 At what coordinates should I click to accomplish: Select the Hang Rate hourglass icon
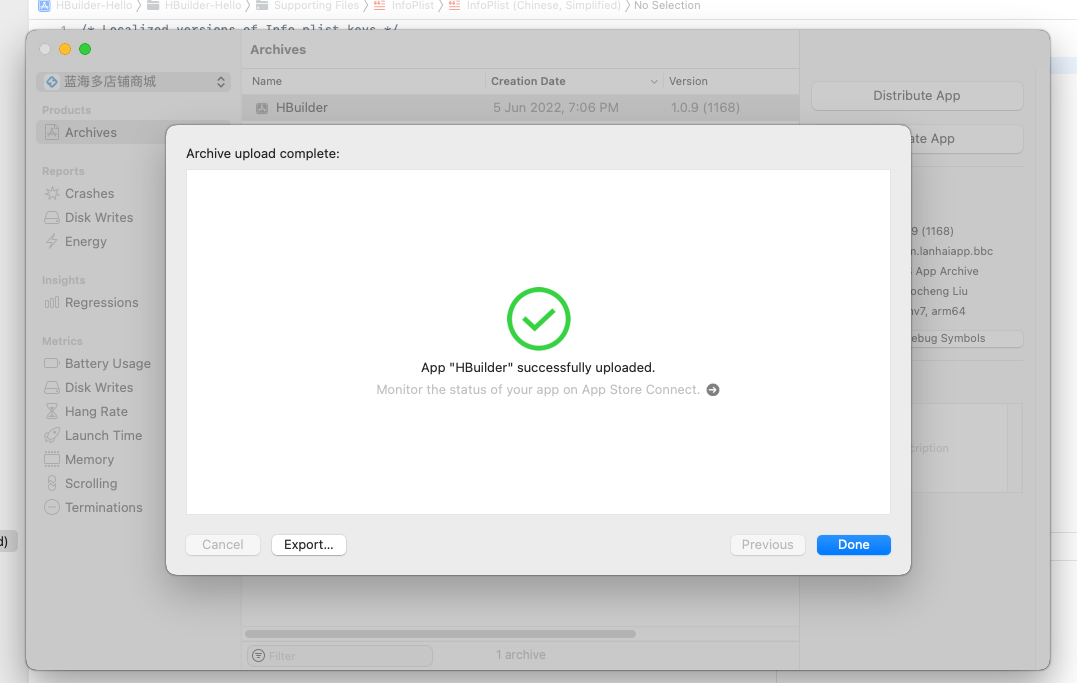[x=52, y=412]
